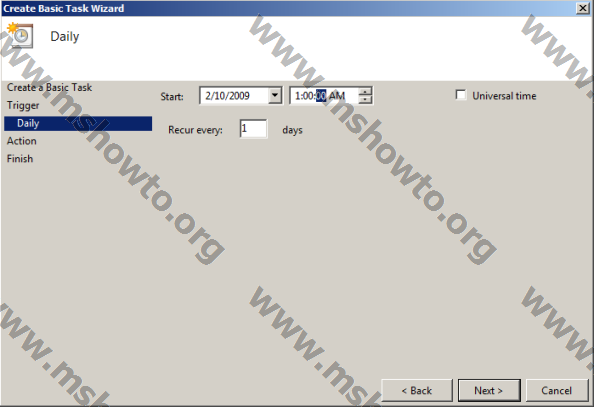Select the highlighted Daily step
The height and width of the screenshot is (407, 594).
pyautogui.click(x=78, y=123)
